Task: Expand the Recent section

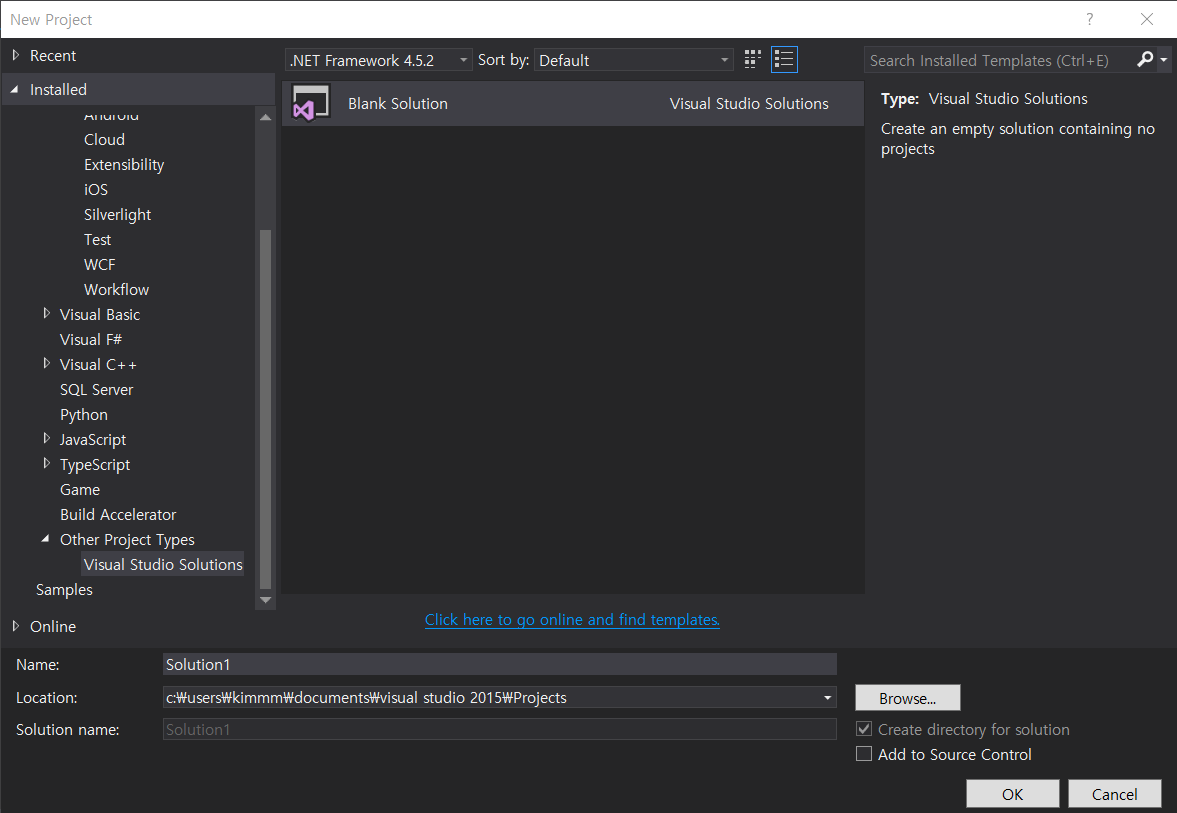Action: tap(16, 55)
